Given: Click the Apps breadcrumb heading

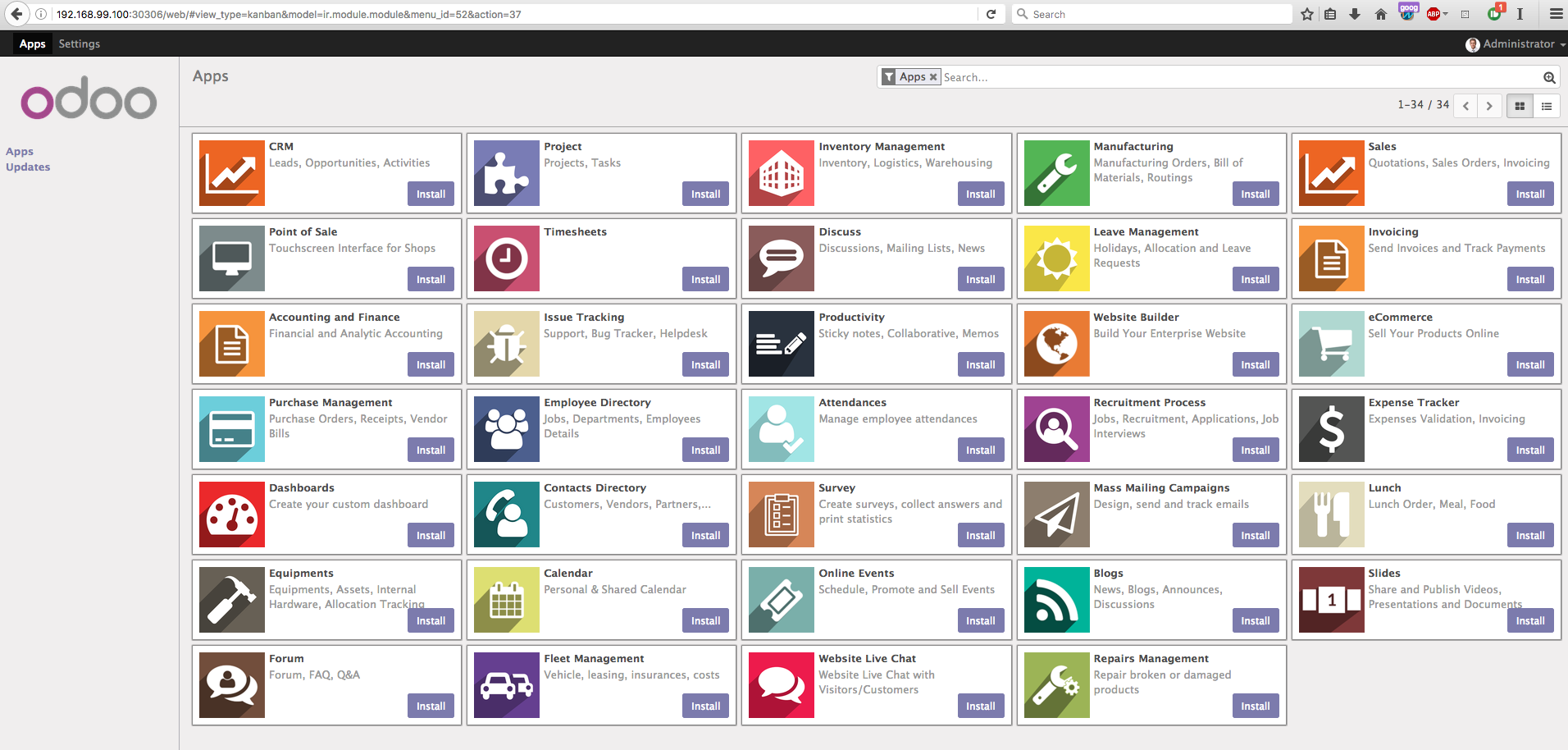Looking at the screenshot, I should click(211, 76).
